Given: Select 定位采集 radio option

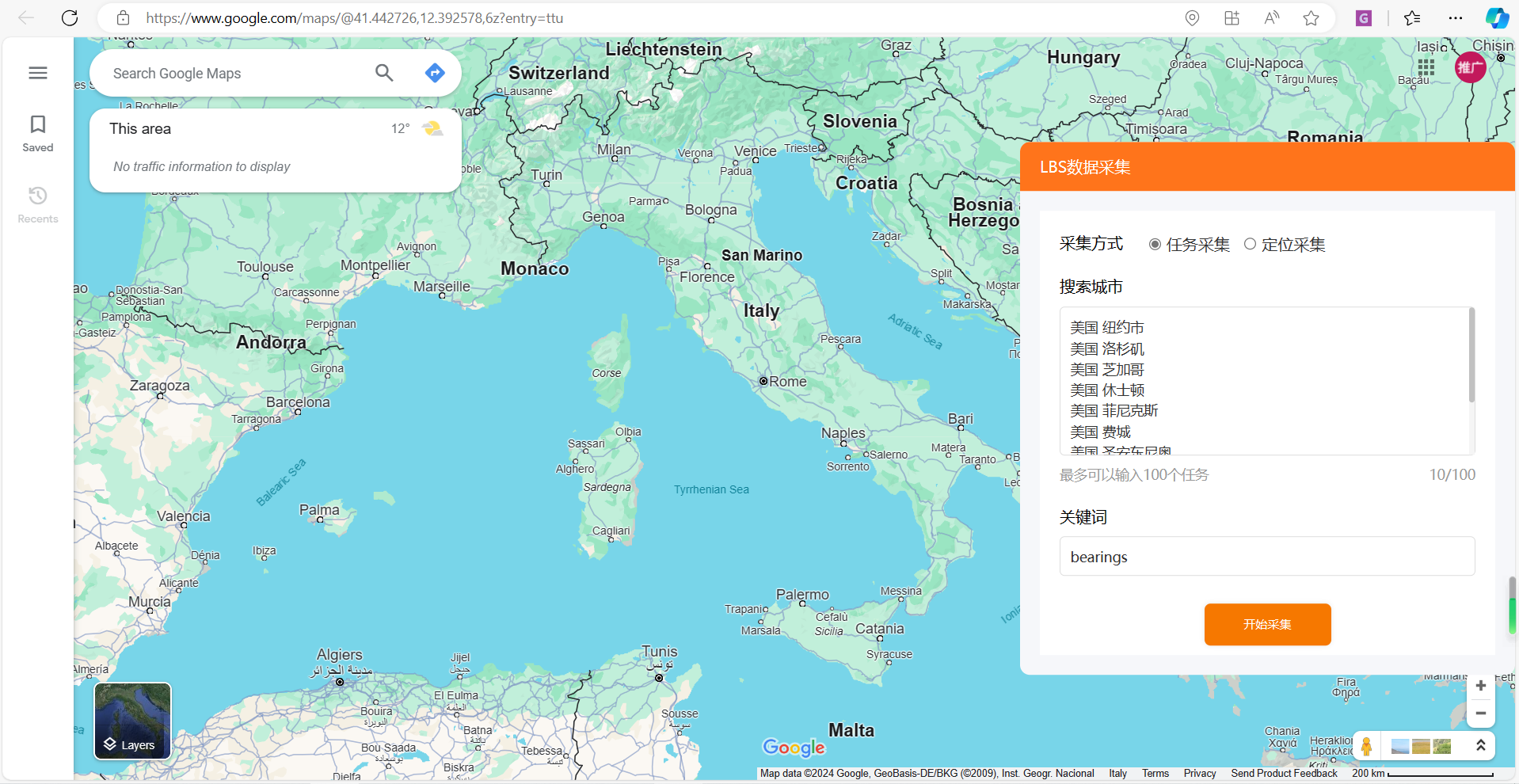Looking at the screenshot, I should tap(1250, 245).
